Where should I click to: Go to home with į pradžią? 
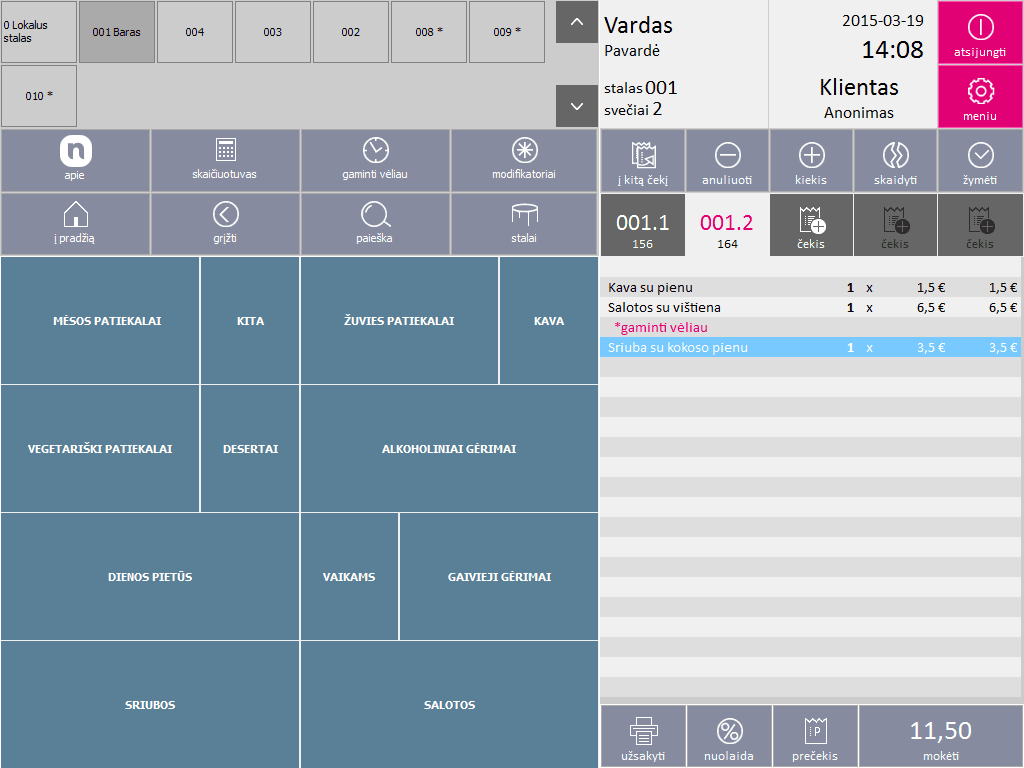[x=76, y=224]
